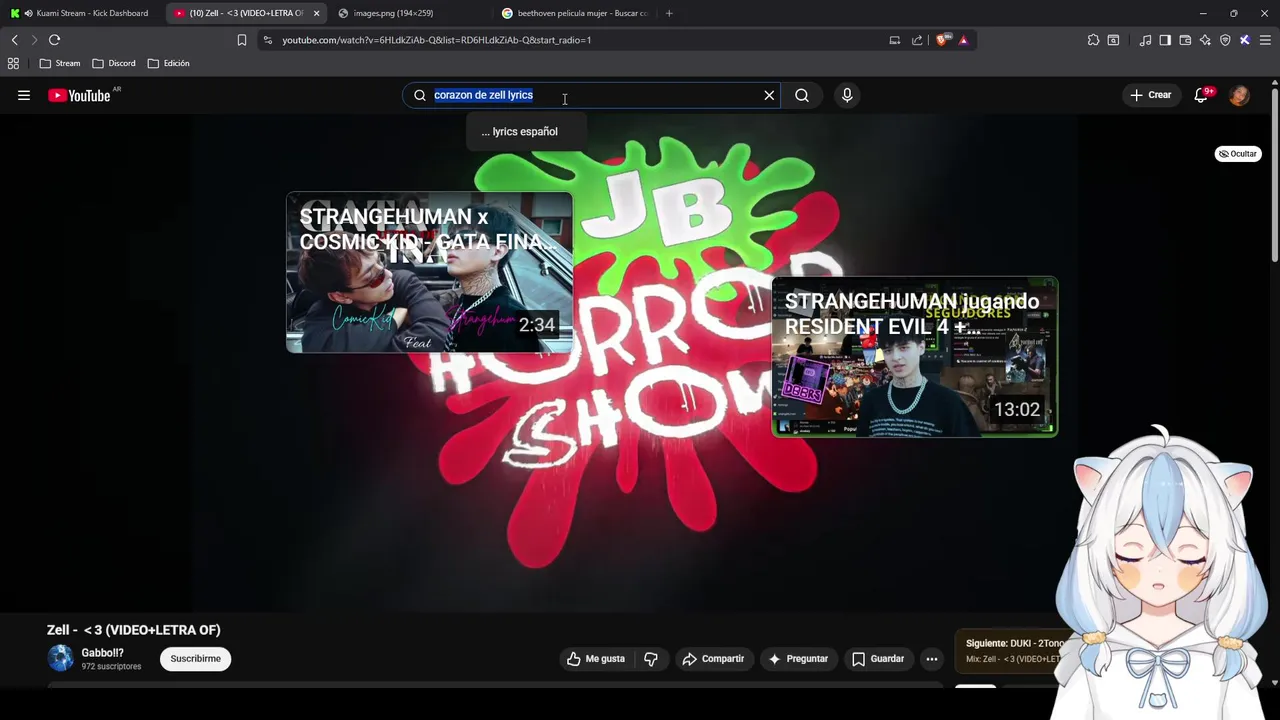Image resolution: width=1280 pixels, height=720 pixels.
Task: Open the Gabbo!!? channel avatar
Action: pos(61,658)
